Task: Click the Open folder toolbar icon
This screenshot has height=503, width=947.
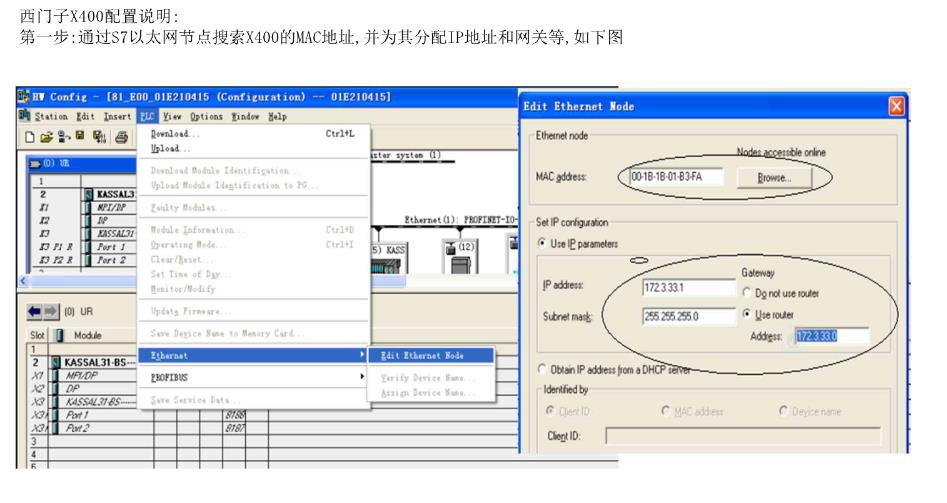Action: (x=45, y=136)
